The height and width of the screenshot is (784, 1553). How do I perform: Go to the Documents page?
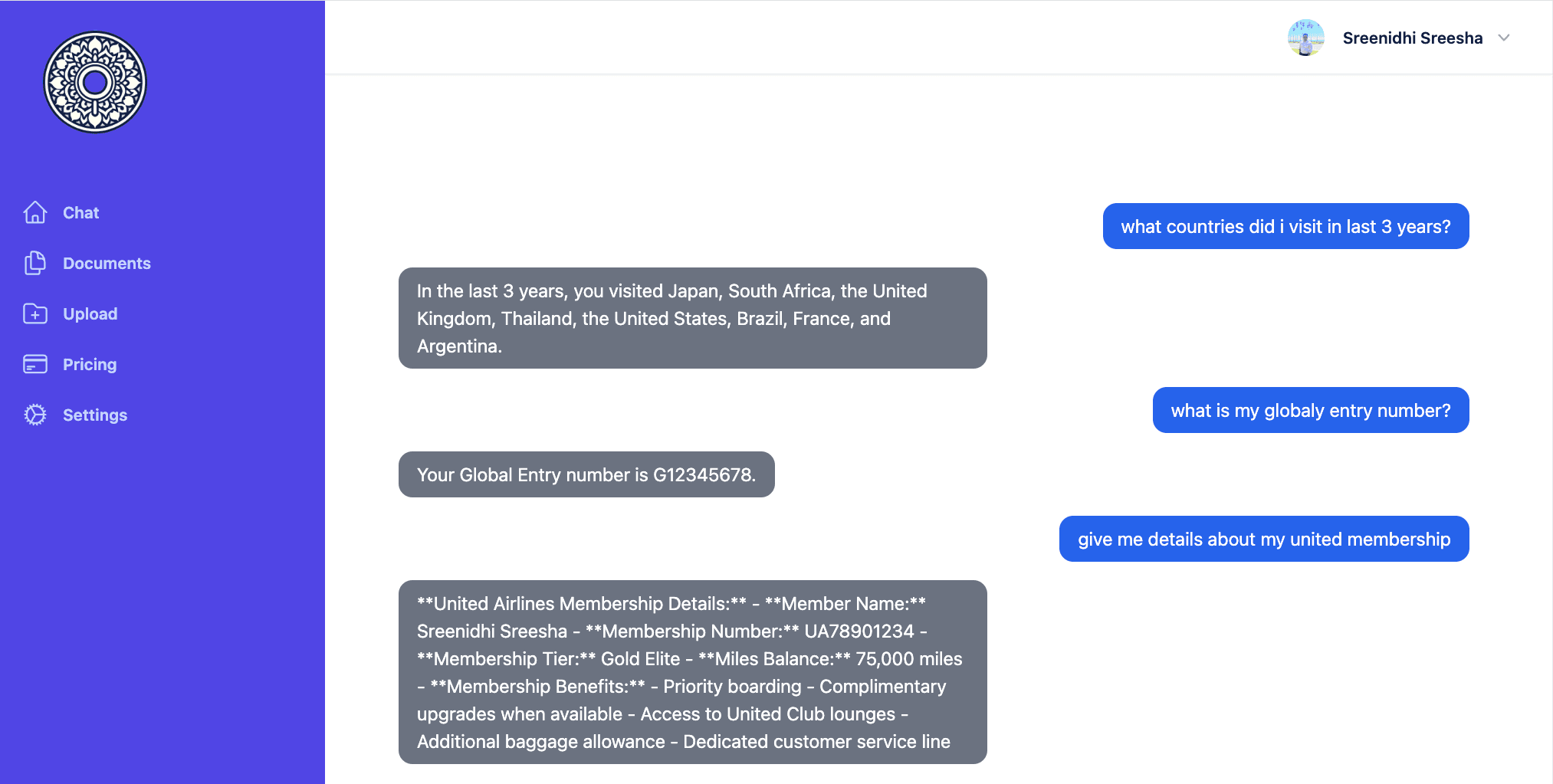tap(107, 263)
